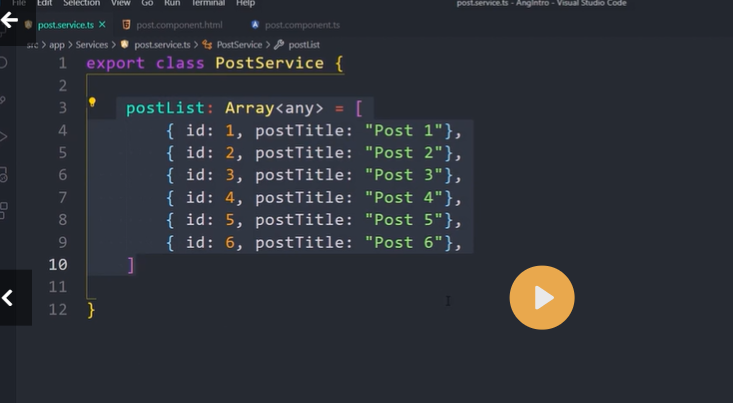The image size is (733, 403).
Task: Click the postList breadcrumb segment
Action: pyautogui.click(x=304, y=44)
